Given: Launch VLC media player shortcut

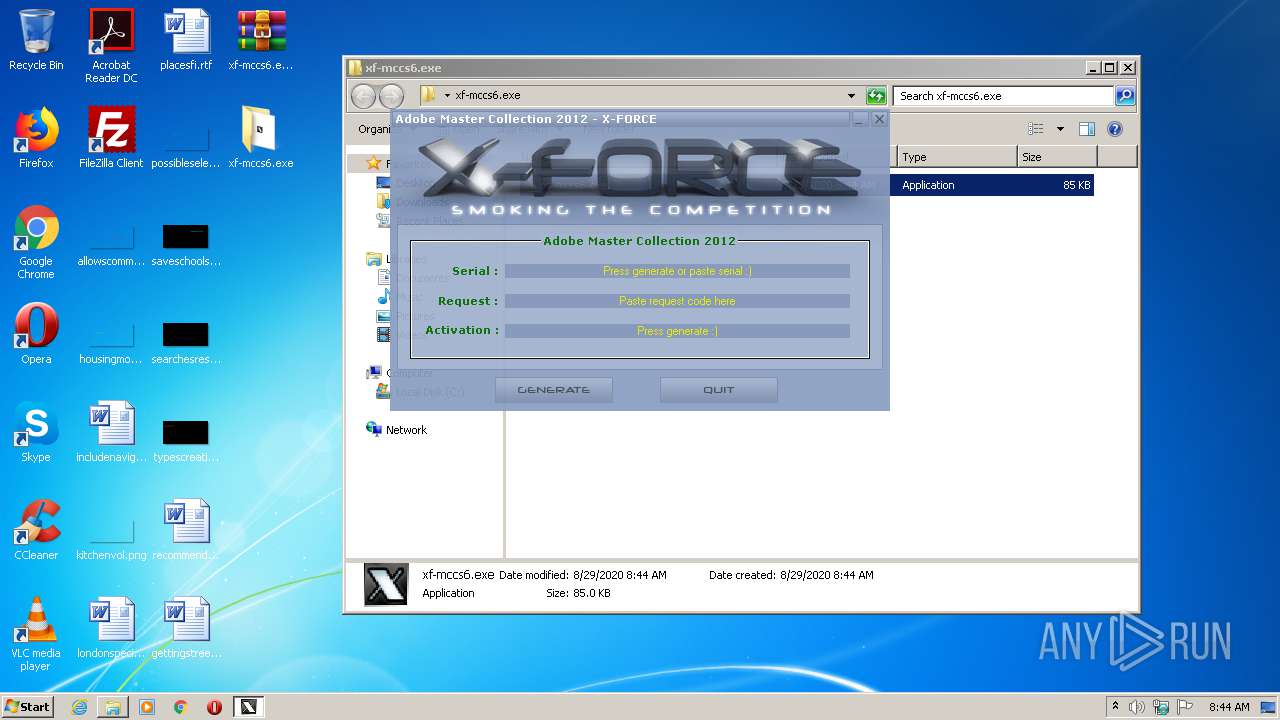Looking at the screenshot, I should click(x=36, y=634).
